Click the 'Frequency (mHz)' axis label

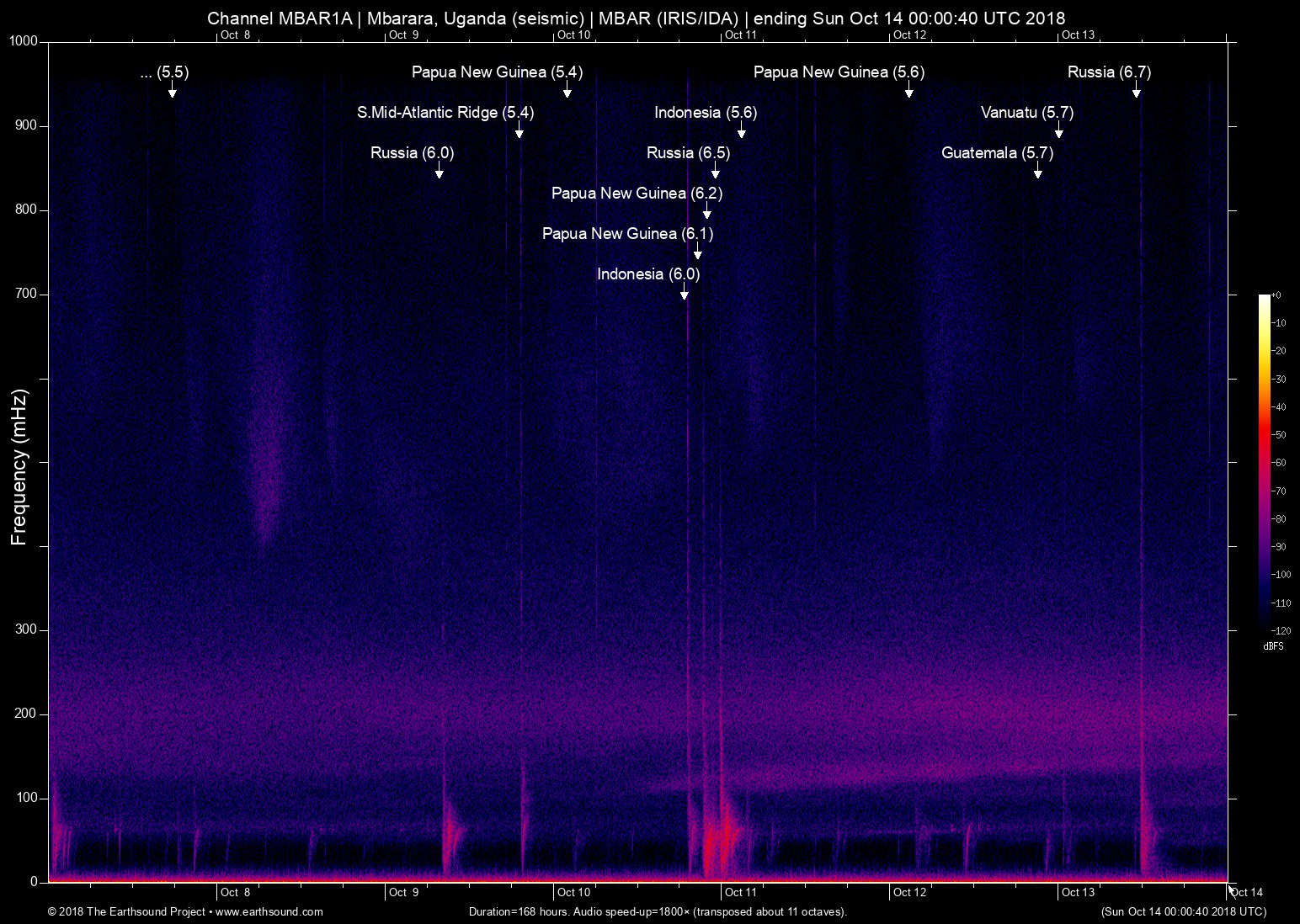click(19, 467)
